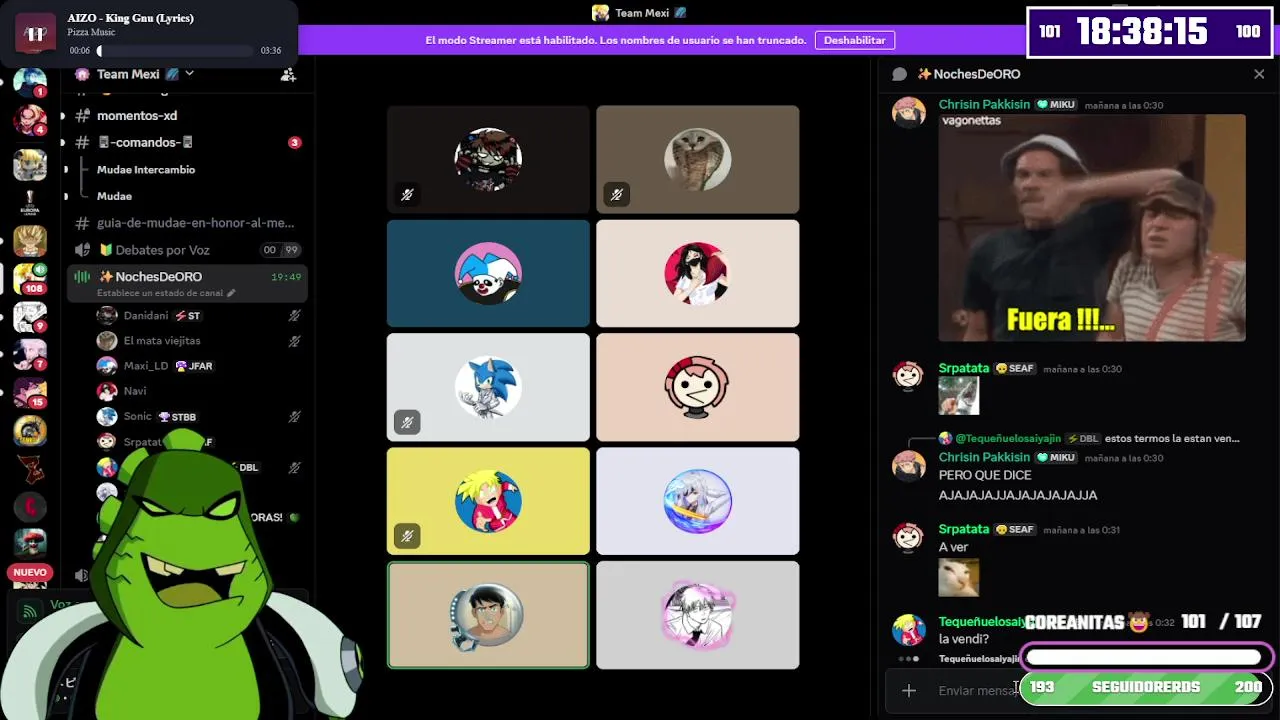The width and height of the screenshot is (1280, 720).
Task: Click Navi avatar in voice list
Action: pos(107,391)
